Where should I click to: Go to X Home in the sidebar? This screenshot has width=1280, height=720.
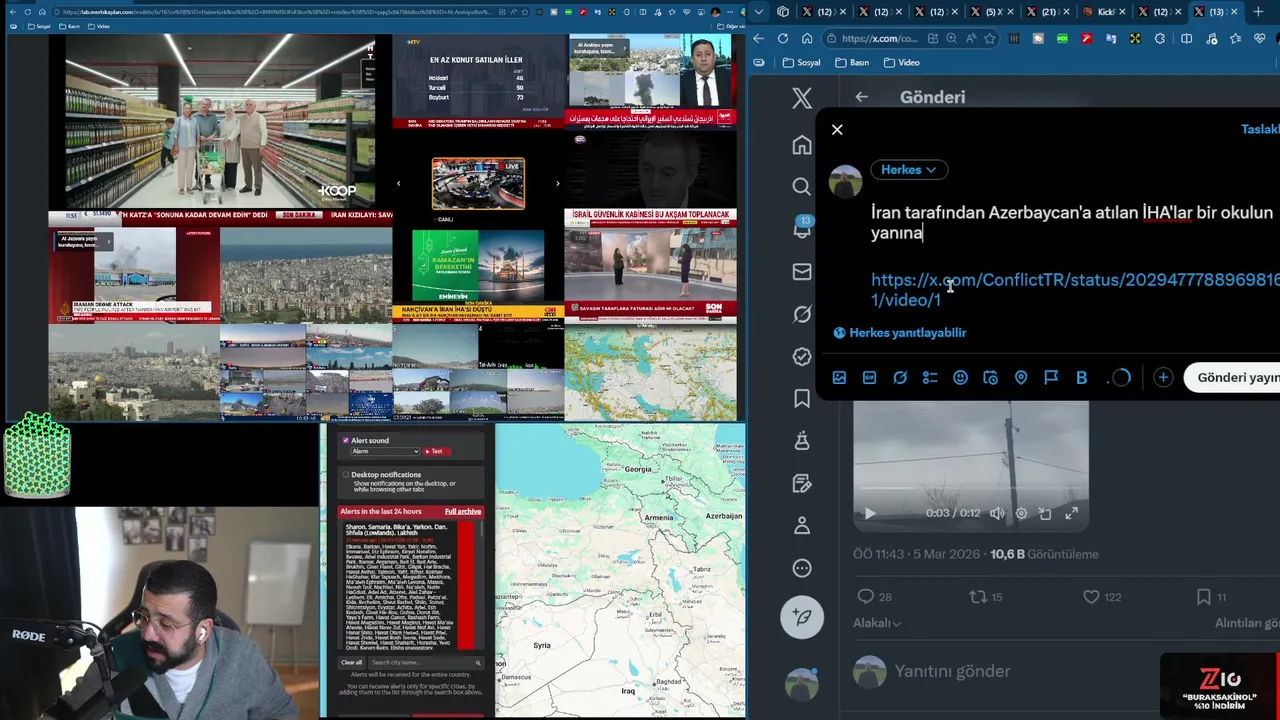coord(802,145)
